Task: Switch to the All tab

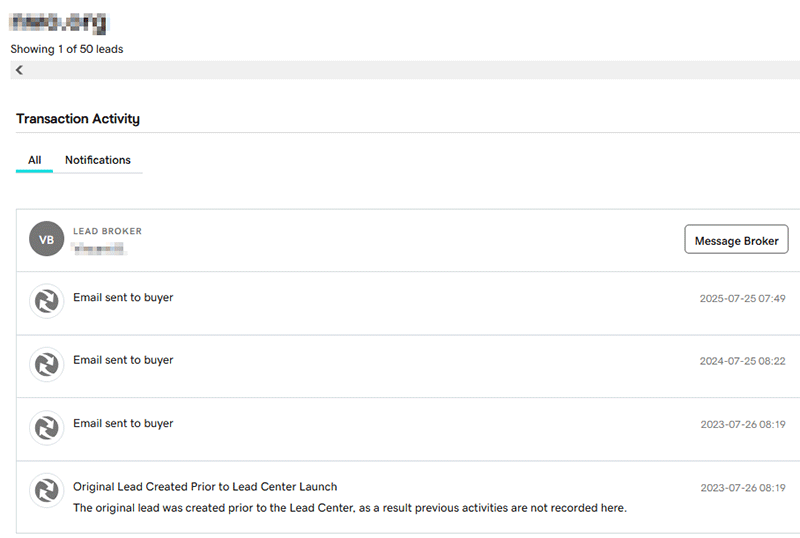Action: pyautogui.click(x=35, y=160)
